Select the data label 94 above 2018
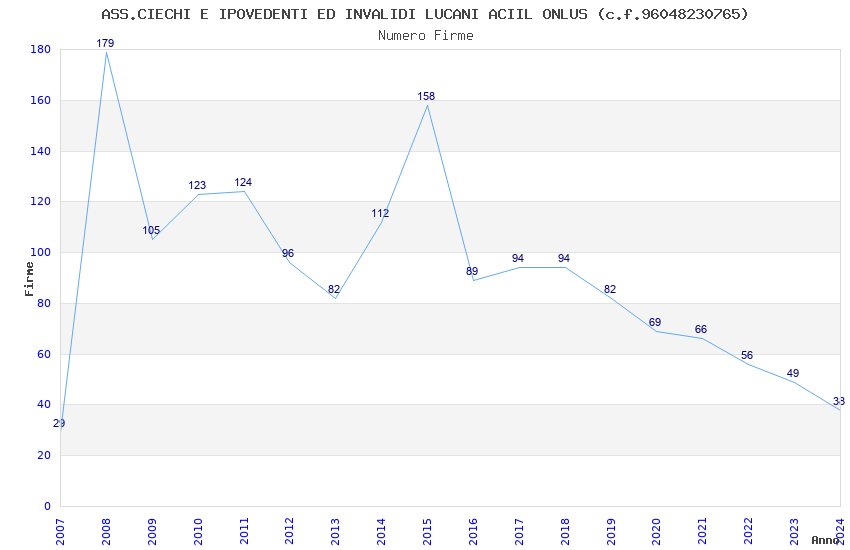 564,258
